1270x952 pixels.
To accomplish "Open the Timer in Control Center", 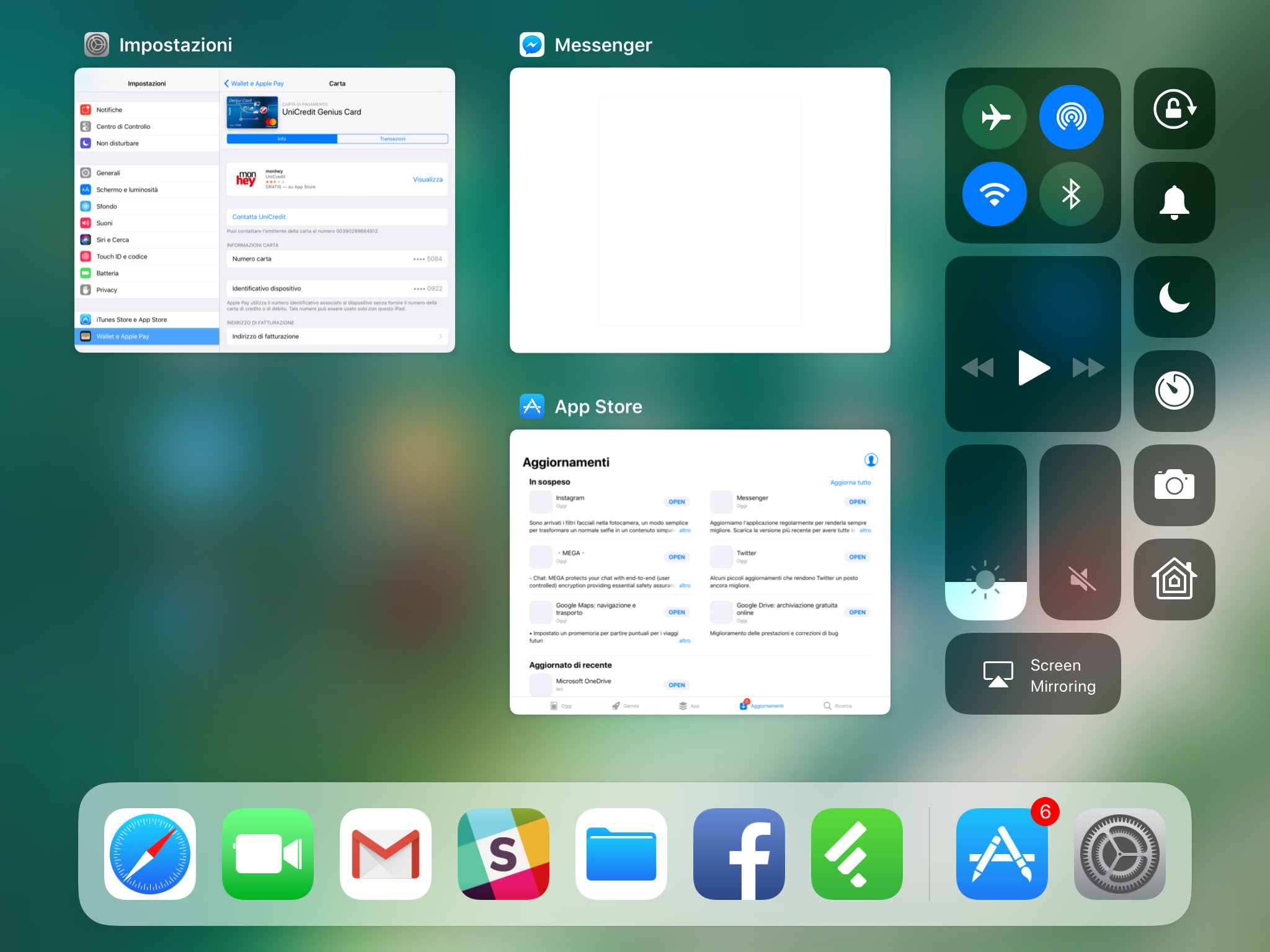I will coord(1174,390).
